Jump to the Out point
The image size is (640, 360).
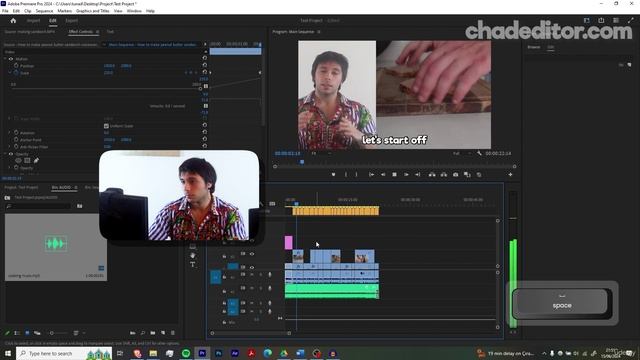click(418, 175)
